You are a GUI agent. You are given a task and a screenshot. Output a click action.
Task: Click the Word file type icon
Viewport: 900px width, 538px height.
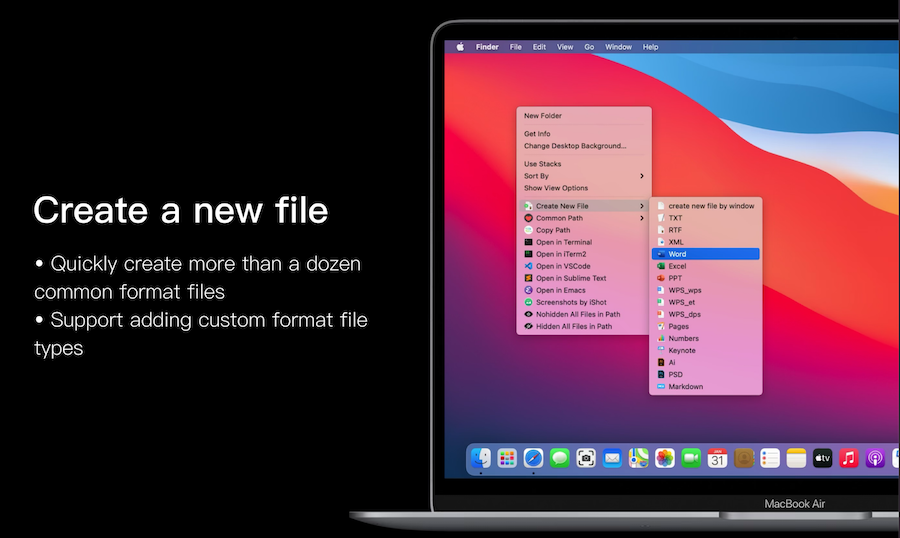[x=660, y=254]
